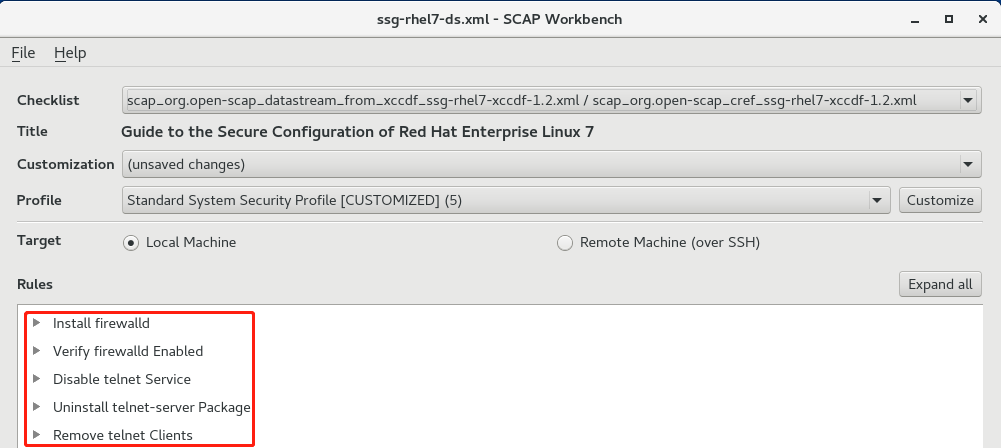
Task: Open the Checklist dropdown
Action: [552, 100]
